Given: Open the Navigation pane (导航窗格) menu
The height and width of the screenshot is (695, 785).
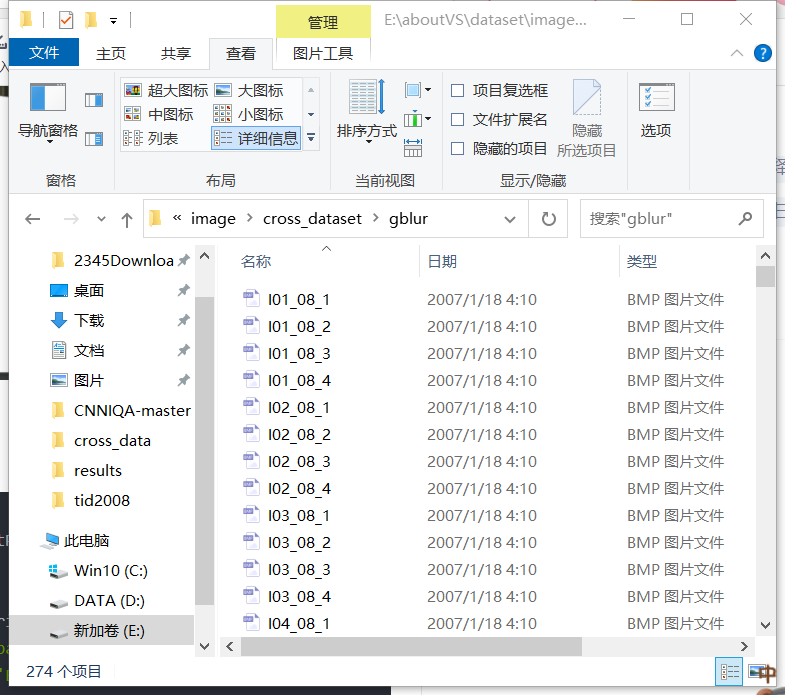Looking at the screenshot, I should point(48,113).
